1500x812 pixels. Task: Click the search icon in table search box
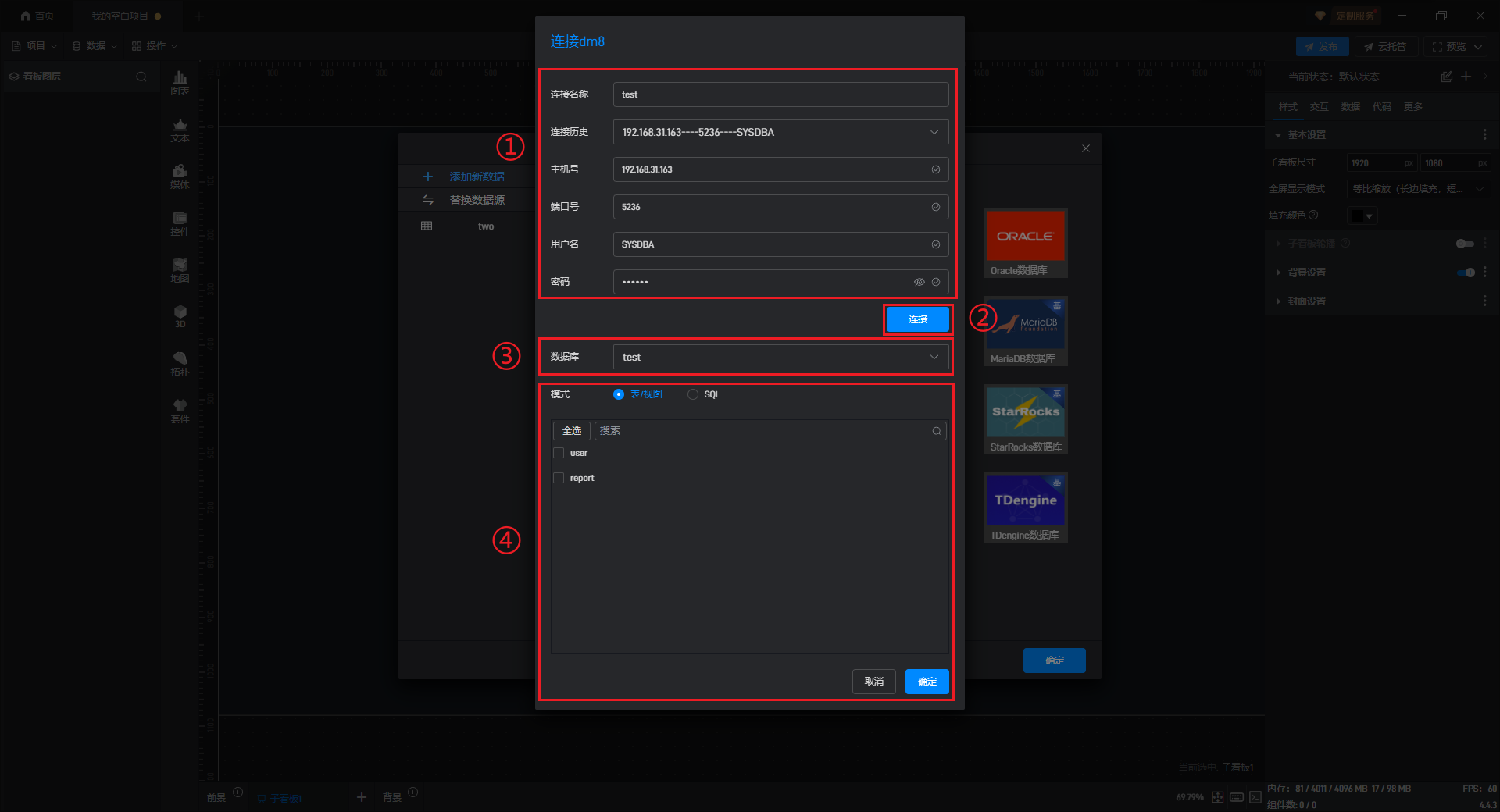[x=936, y=431]
